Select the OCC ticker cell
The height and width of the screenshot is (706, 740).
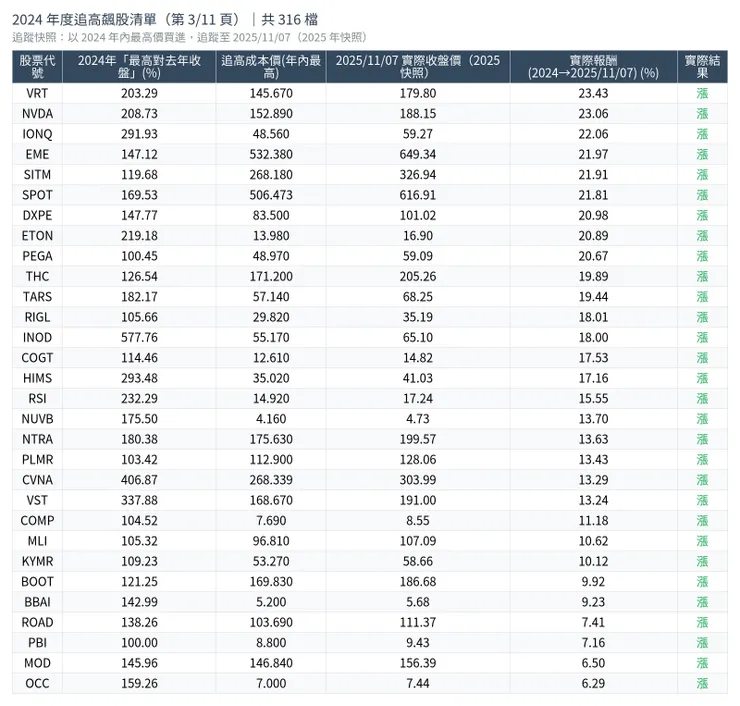click(37, 683)
